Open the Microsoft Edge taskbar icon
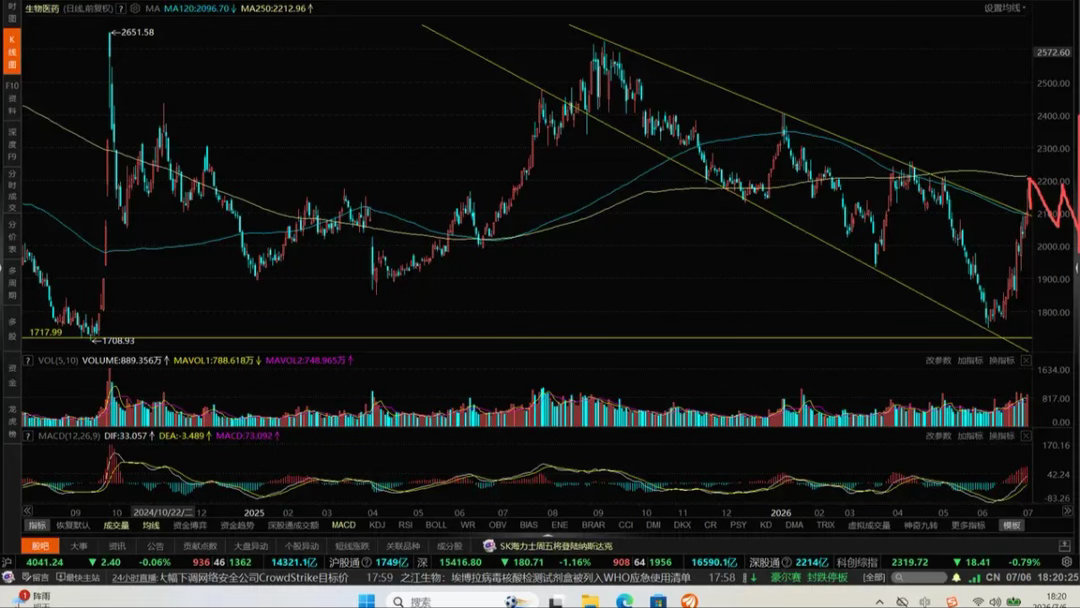Image resolution: width=1080 pixels, height=608 pixels. tap(625, 601)
